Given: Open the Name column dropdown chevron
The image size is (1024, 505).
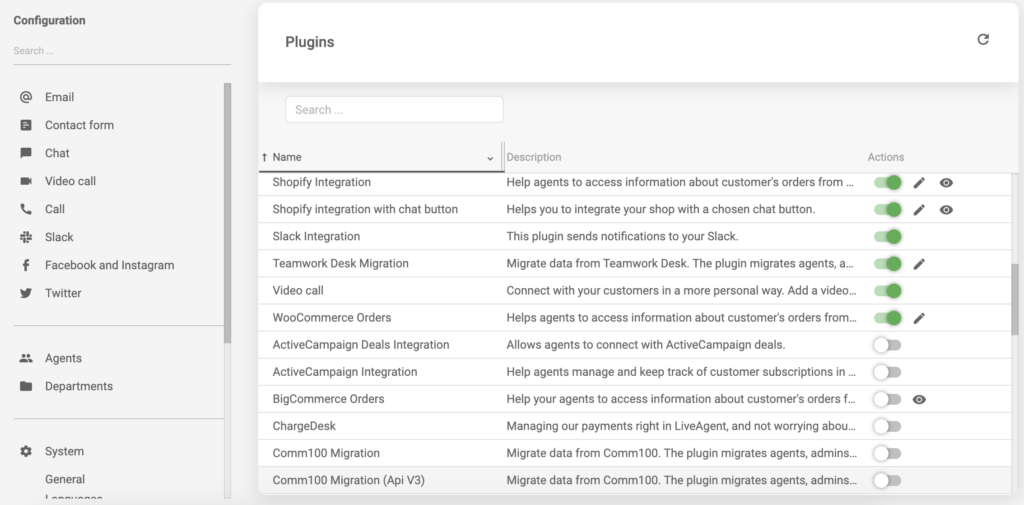Looking at the screenshot, I should pos(490,158).
